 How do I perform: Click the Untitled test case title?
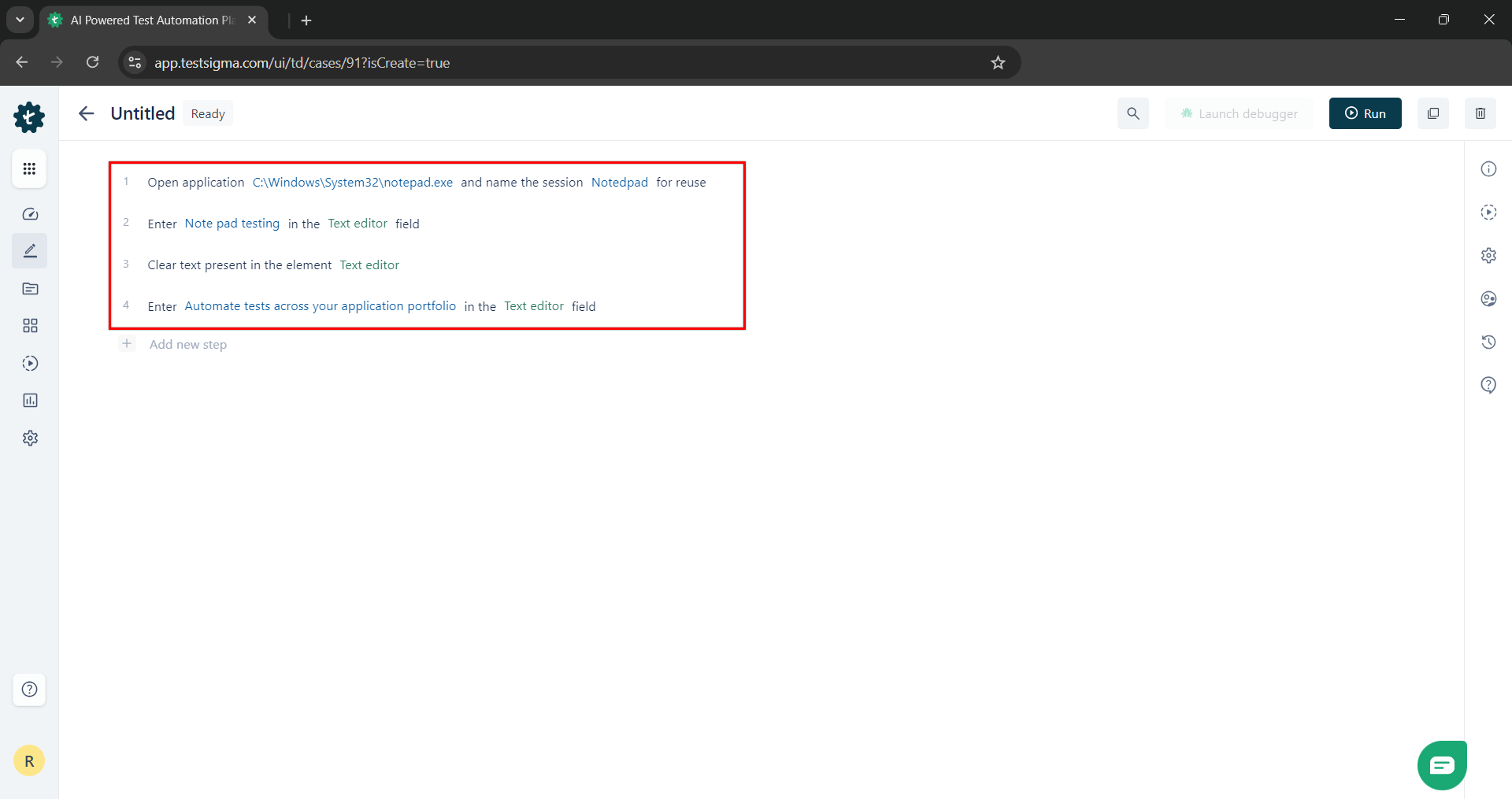pyautogui.click(x=143, y=113)
